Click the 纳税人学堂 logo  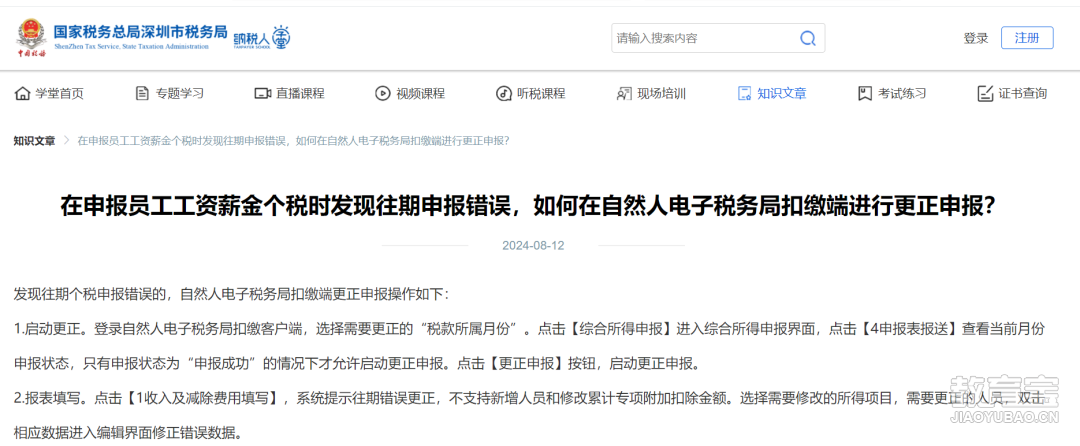(x=262, y=38)
